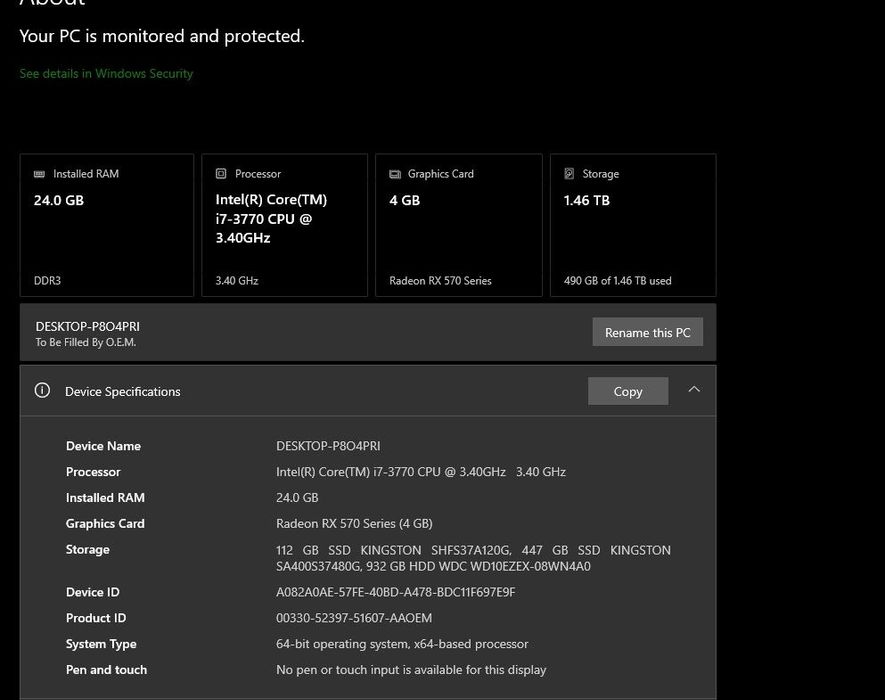Select the 24.0 GB value in RAM card
885x700 pixels.
point(59,200)
